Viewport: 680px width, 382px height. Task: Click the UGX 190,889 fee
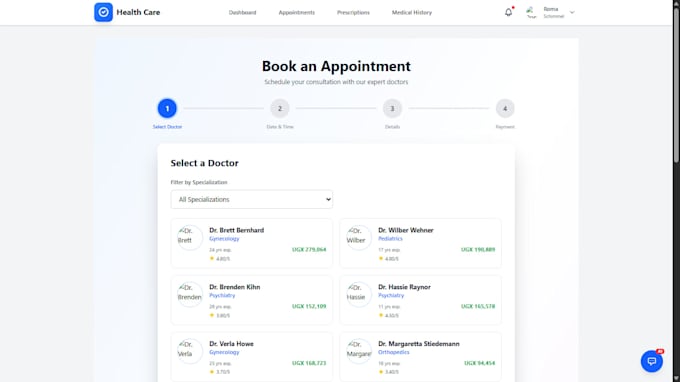coord(478,250)
